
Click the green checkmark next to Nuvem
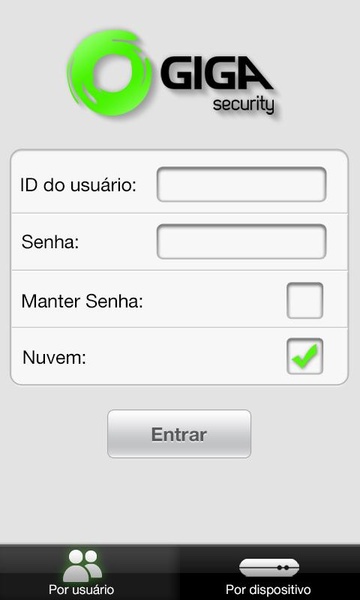tap(305, 356)
